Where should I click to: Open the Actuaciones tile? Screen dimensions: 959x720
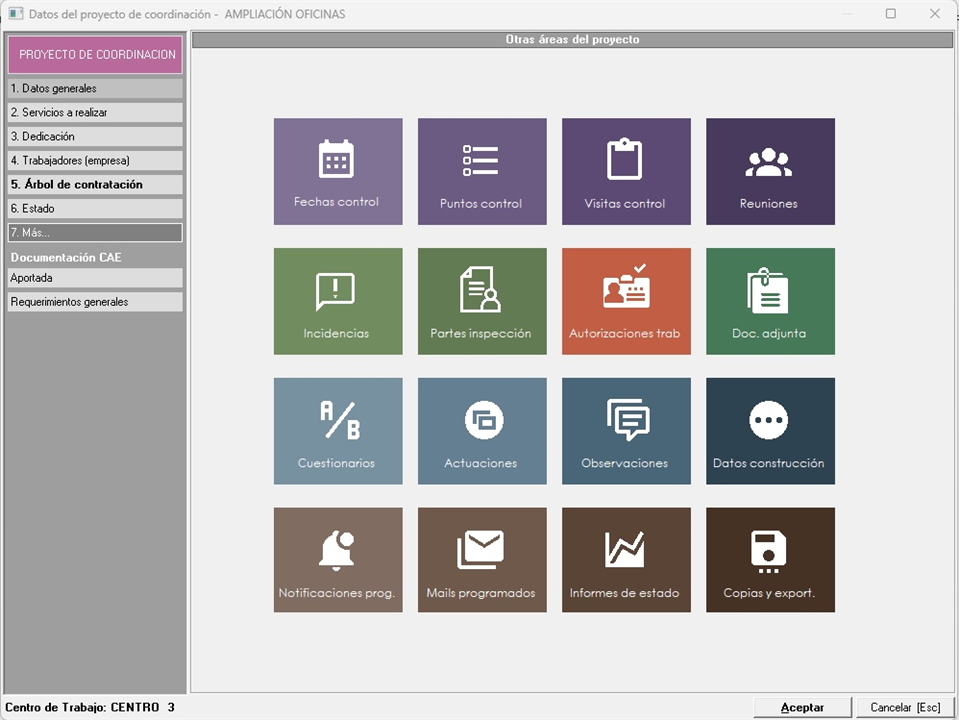point(482,431)
